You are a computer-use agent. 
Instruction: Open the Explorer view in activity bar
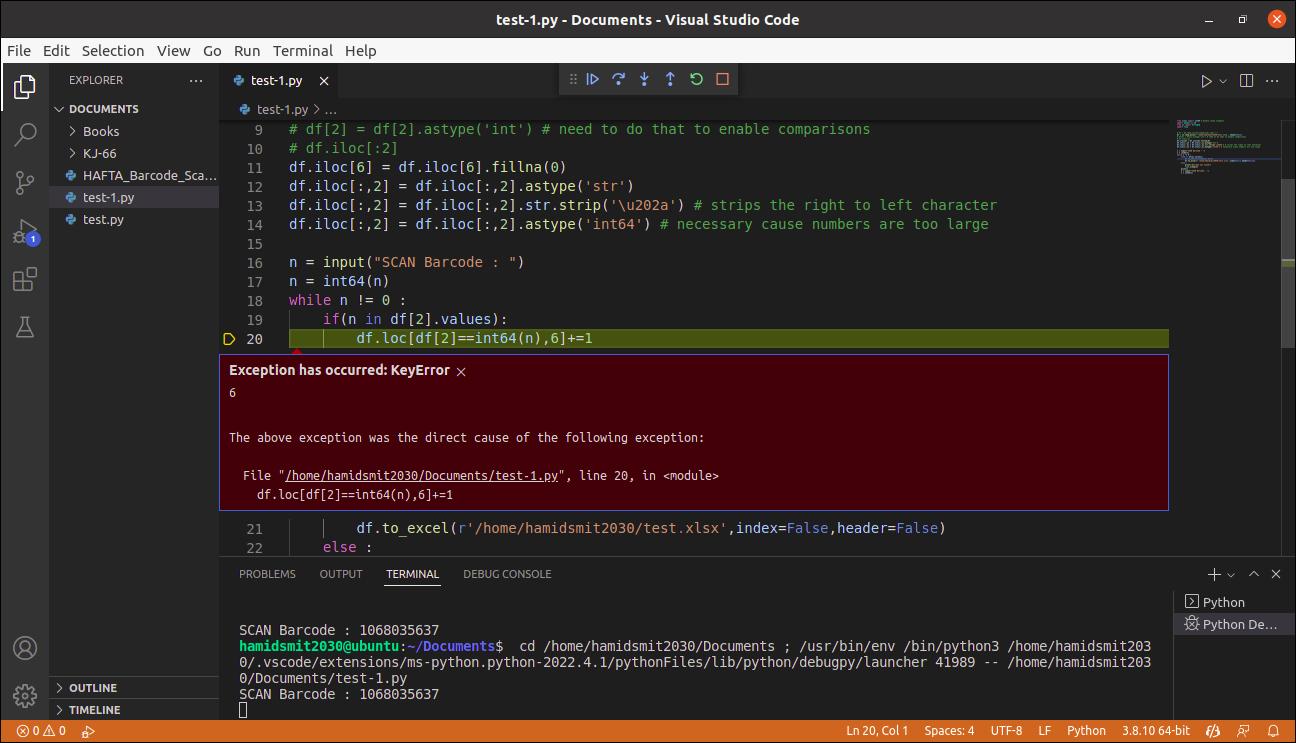[25, 87]
